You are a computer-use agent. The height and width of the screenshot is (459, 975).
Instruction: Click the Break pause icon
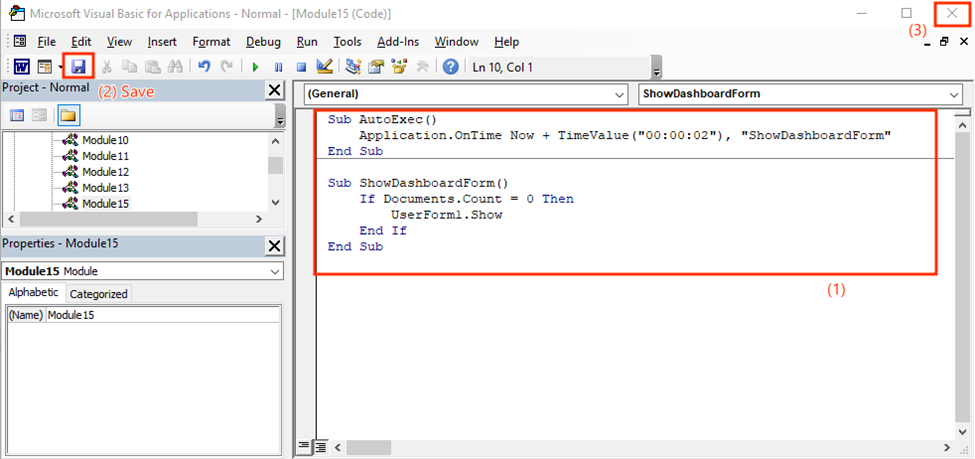(x=278, y=67)
